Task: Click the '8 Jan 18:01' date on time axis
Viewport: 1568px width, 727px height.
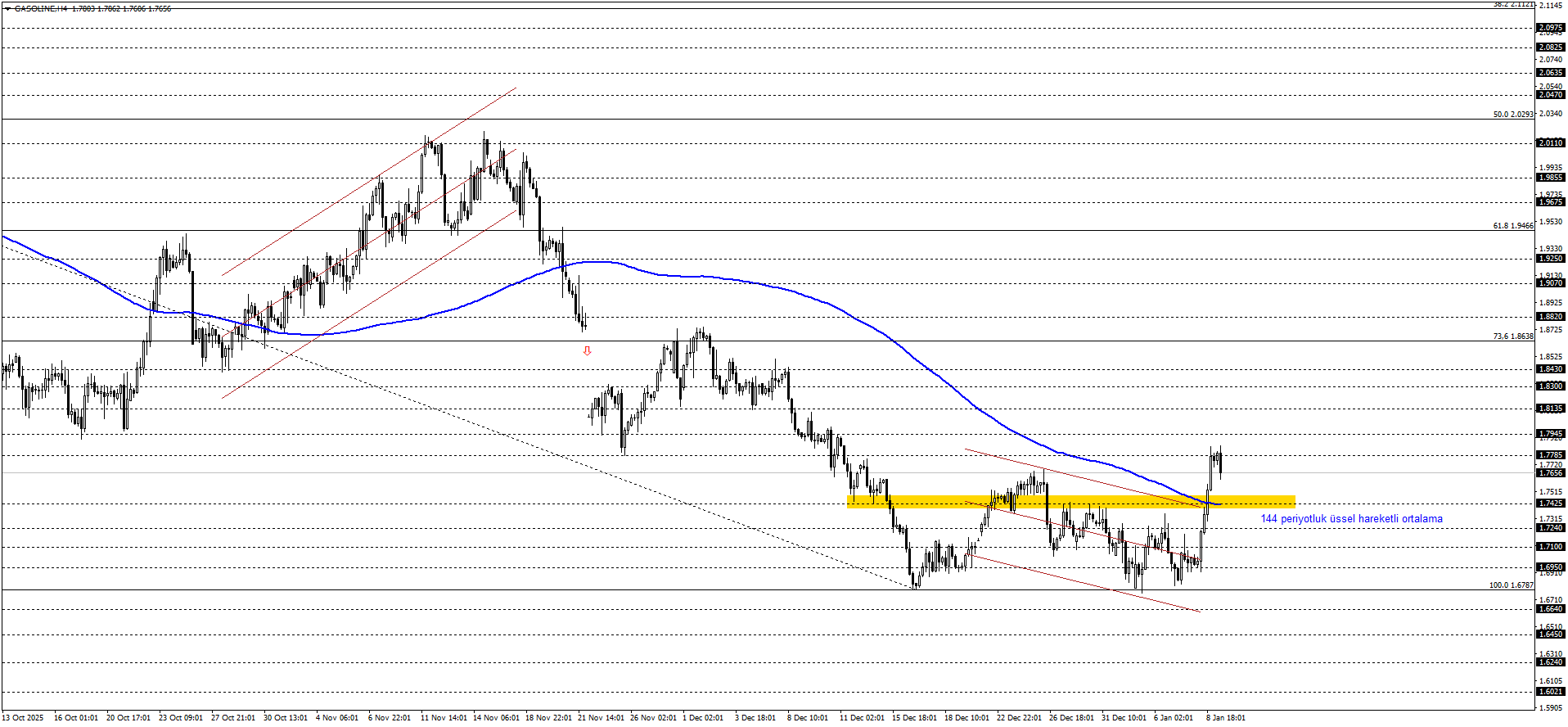Action: coord(1225,718)
